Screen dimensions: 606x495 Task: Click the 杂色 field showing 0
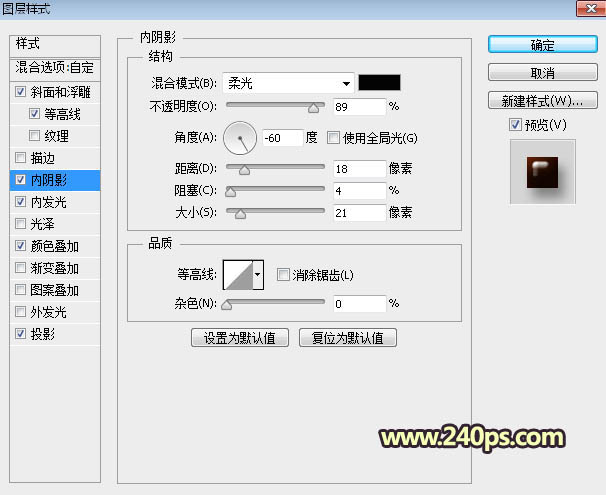click(x=359, y=304)
